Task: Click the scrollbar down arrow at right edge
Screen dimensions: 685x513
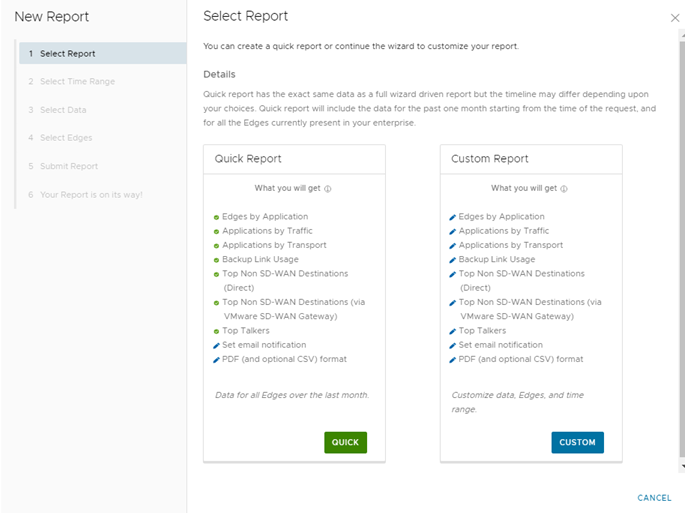Action: point(682,467)
